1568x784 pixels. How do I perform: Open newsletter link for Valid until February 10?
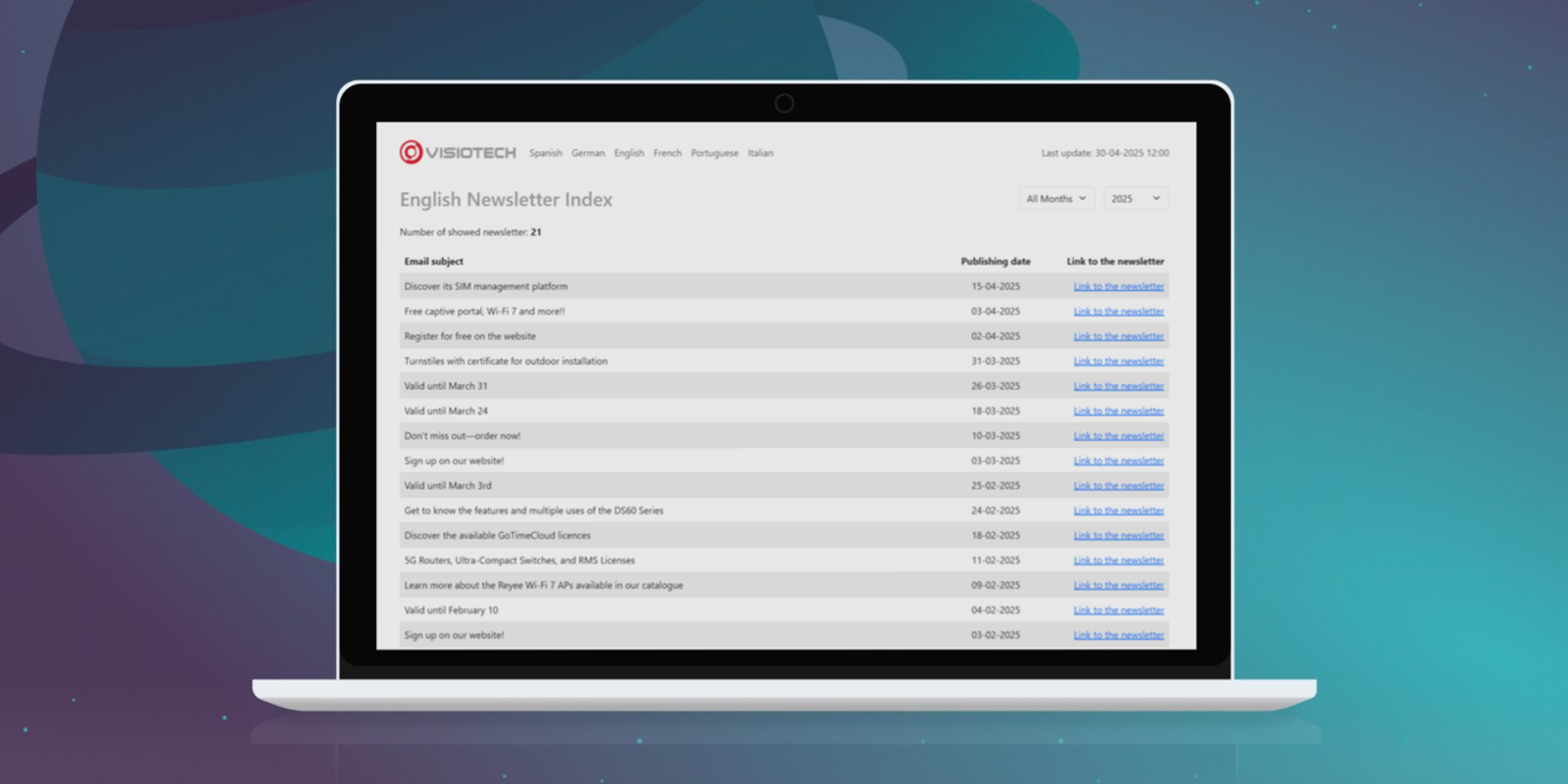[x=1118, y=611]
